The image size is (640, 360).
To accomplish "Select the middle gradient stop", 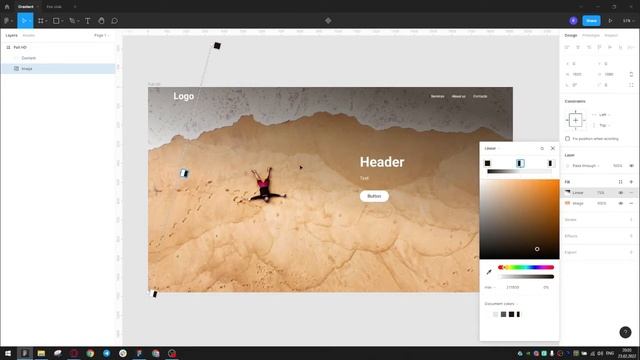I will click(x=520, y=163).
